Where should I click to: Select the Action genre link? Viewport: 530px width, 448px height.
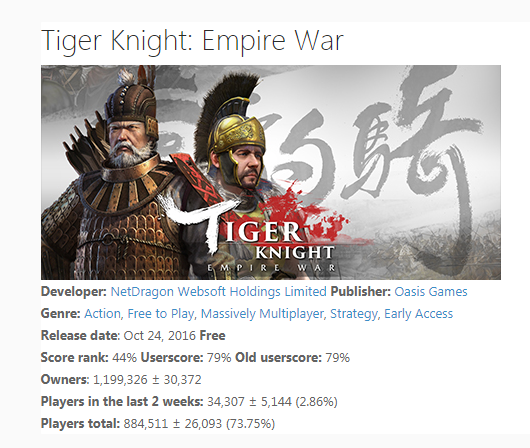pyautogui.click(x=102, y=314)
